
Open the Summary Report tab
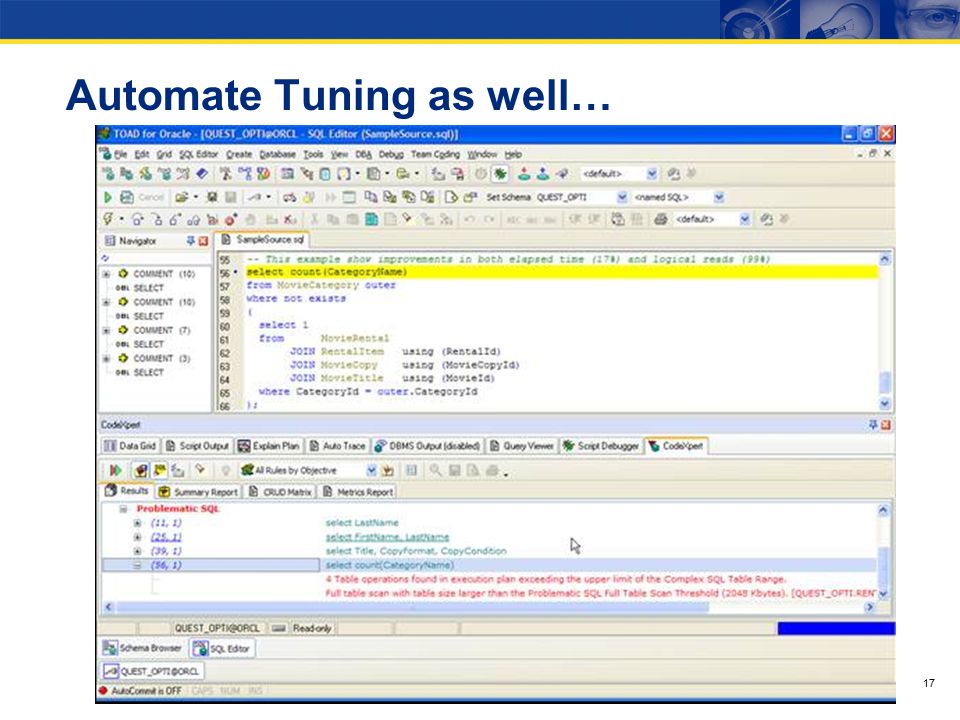[x=198, y=492]
